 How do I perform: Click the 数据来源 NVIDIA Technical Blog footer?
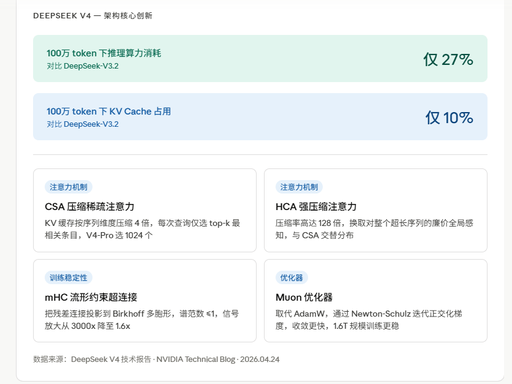pos(156,359)
